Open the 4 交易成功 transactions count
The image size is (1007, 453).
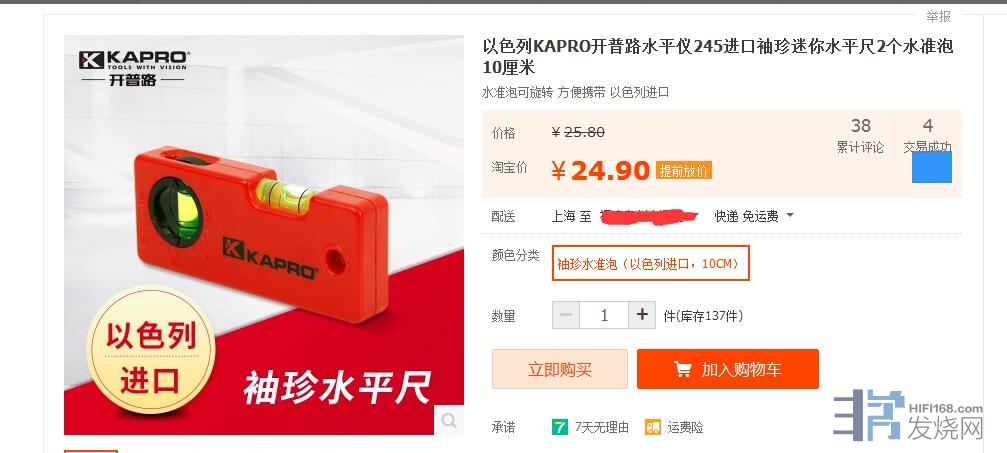pyautogui.click(x=927, y=135)
